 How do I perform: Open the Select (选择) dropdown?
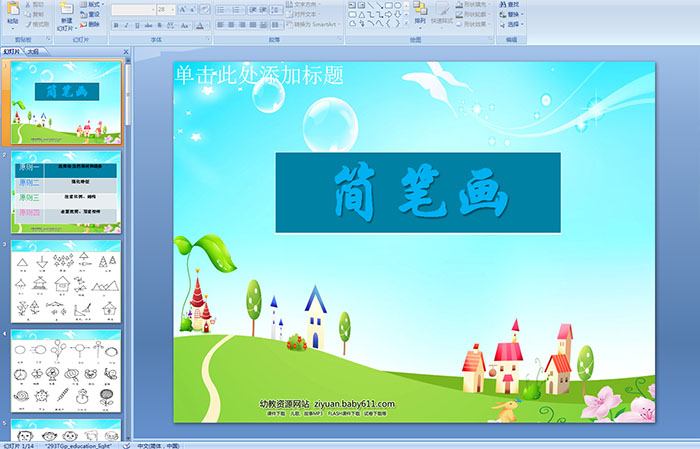tap(512, 24)
